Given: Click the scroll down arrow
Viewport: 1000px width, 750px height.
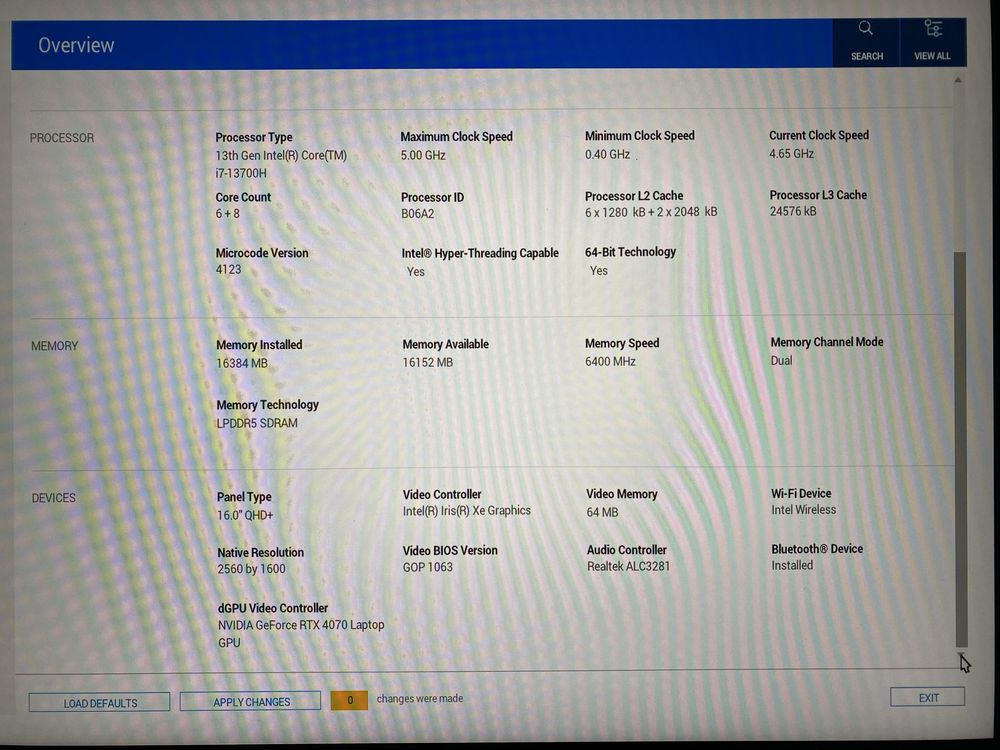Looking at the screenshot, I should click(x=960, y=654).
